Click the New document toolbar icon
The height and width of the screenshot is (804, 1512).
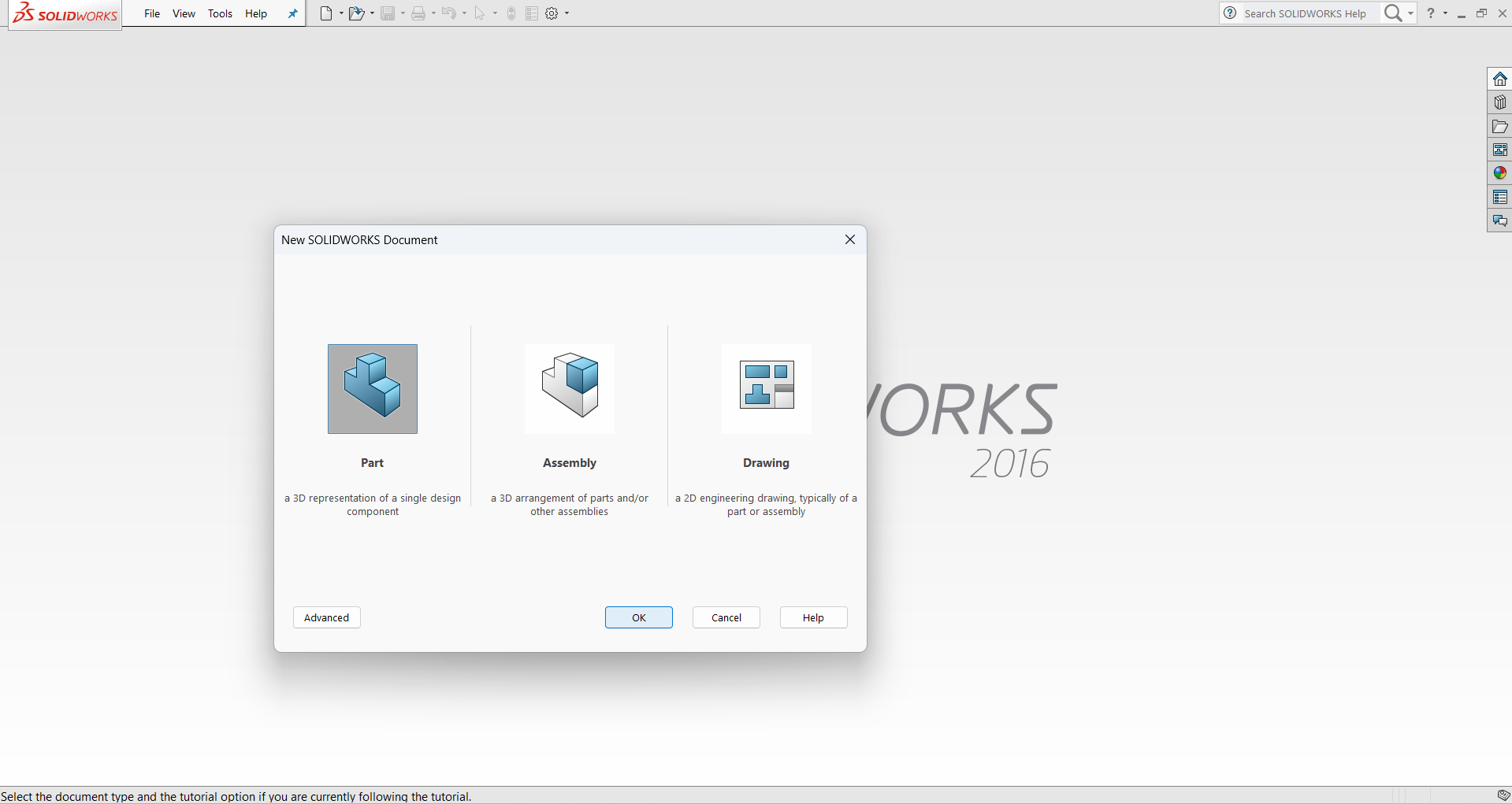tap(326, 13)
